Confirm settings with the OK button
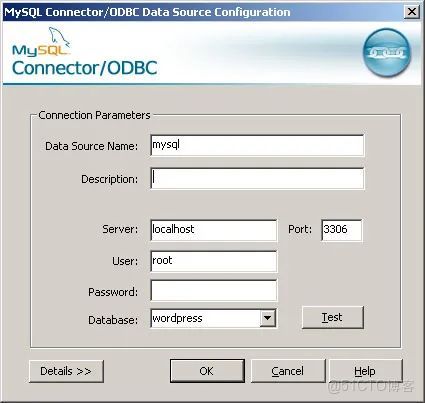 coord(207,371)
